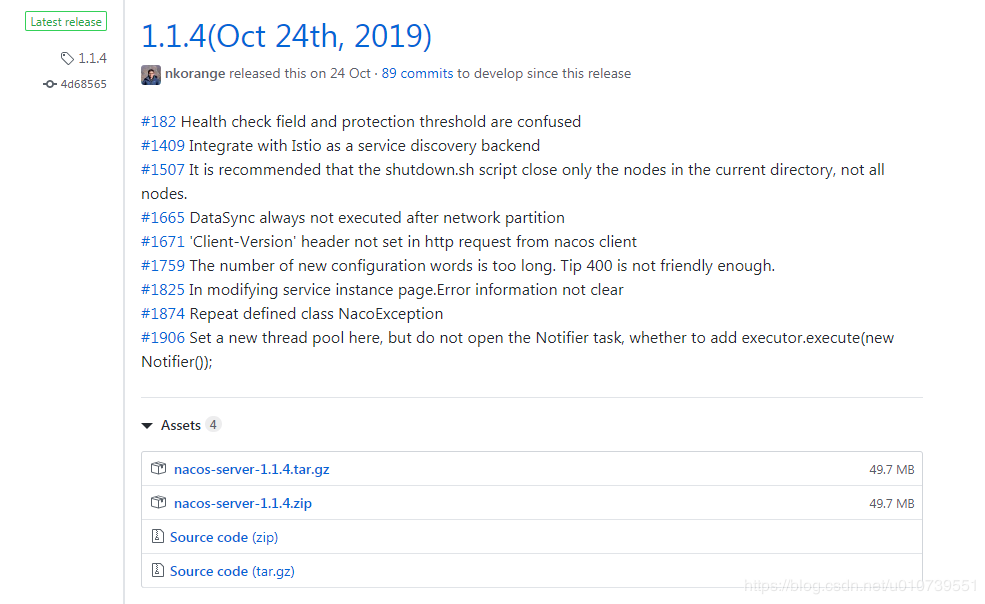
Task: Download nacos-server-1.1.4.zip
Action: pyautogui.click(x=242, y=503)
